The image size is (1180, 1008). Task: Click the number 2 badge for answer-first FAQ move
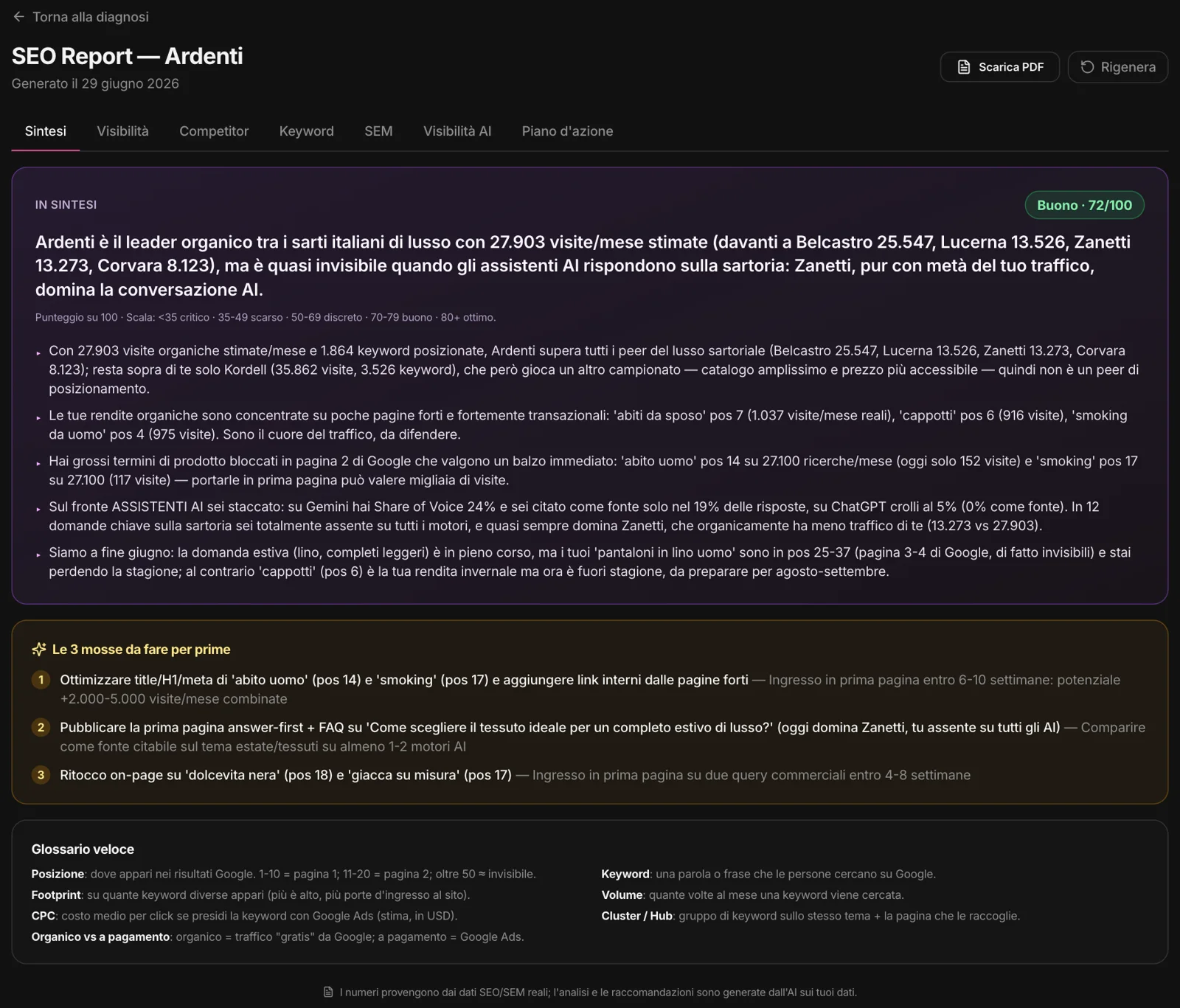(x=41, y=728)
